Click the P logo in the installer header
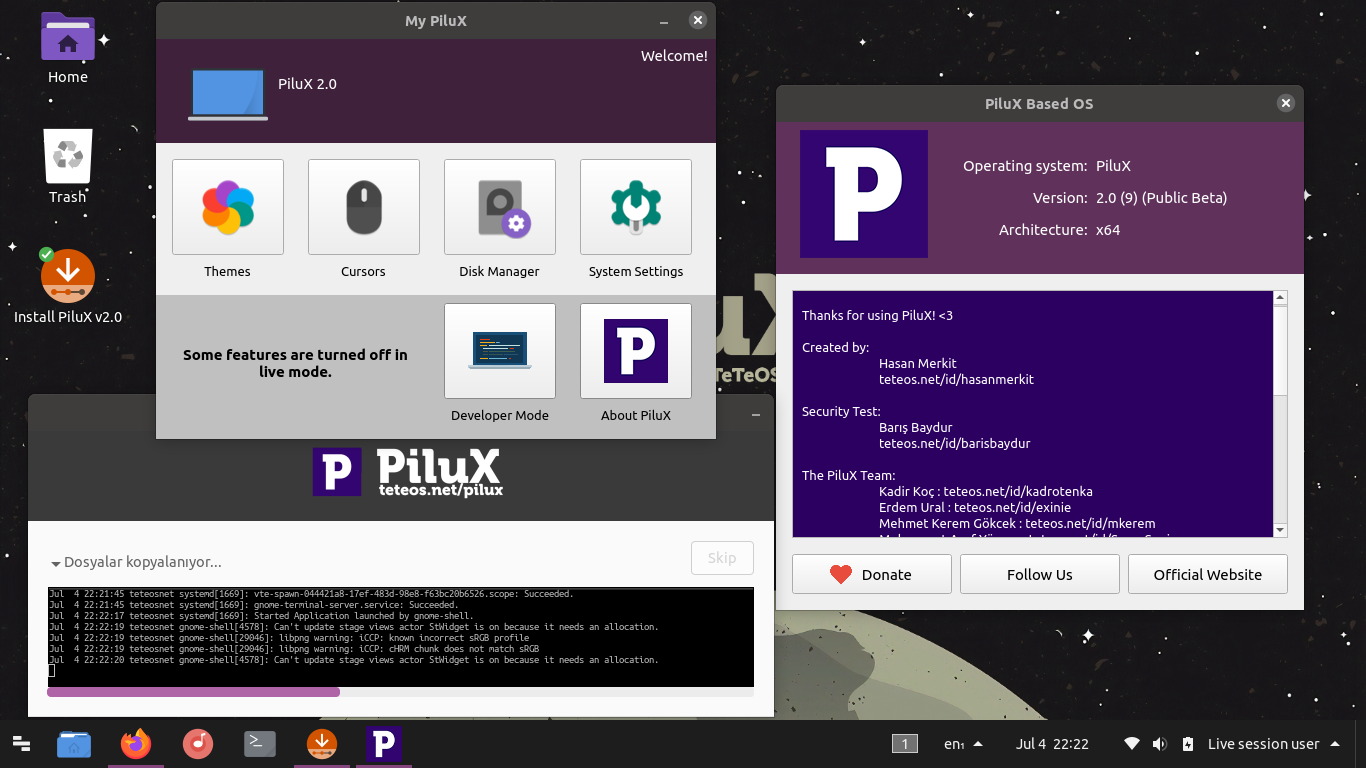This screenshot has width=1366, height=768. (337, 472)
